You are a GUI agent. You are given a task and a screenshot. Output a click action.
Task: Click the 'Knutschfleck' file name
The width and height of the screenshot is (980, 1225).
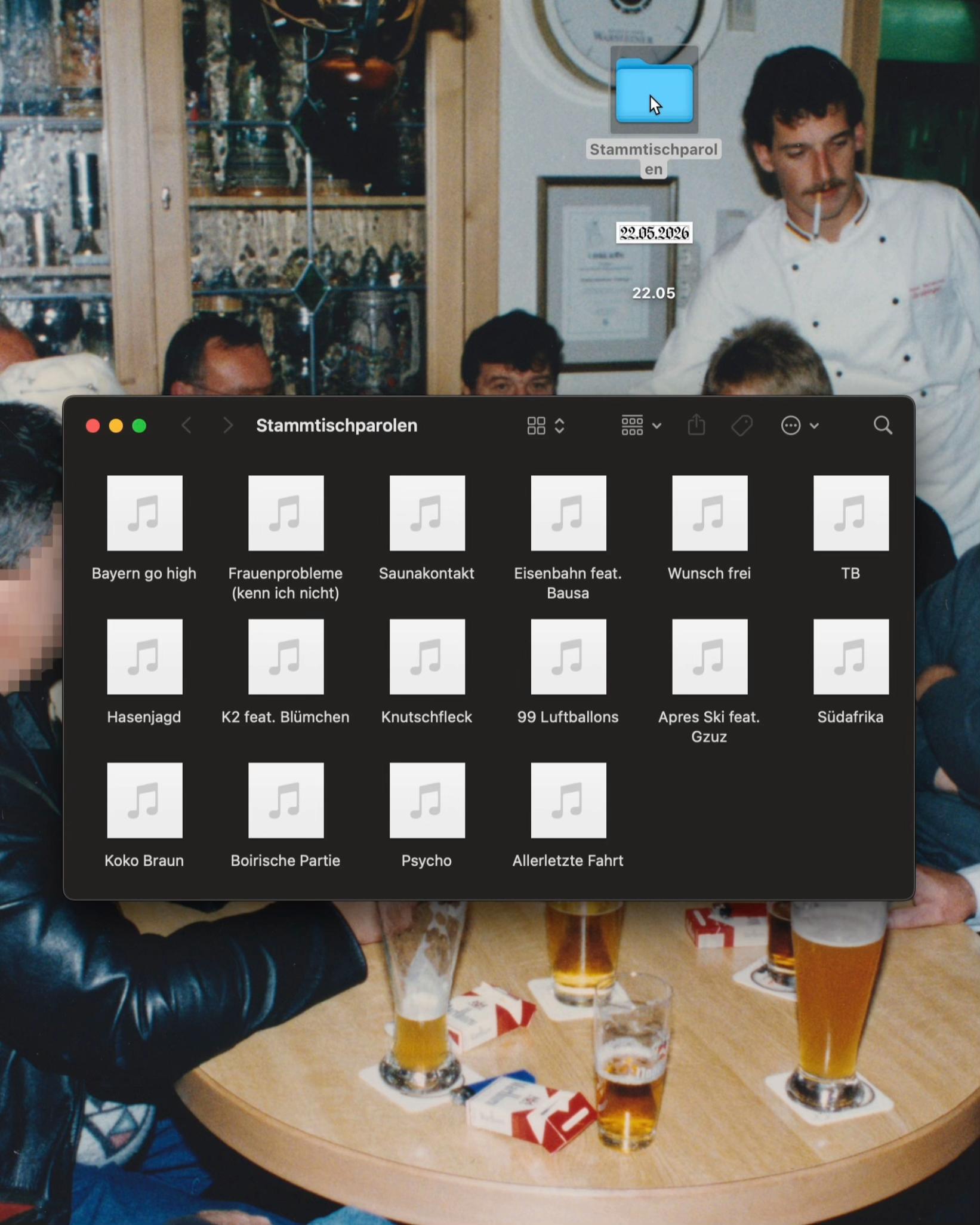click(427, 717)
